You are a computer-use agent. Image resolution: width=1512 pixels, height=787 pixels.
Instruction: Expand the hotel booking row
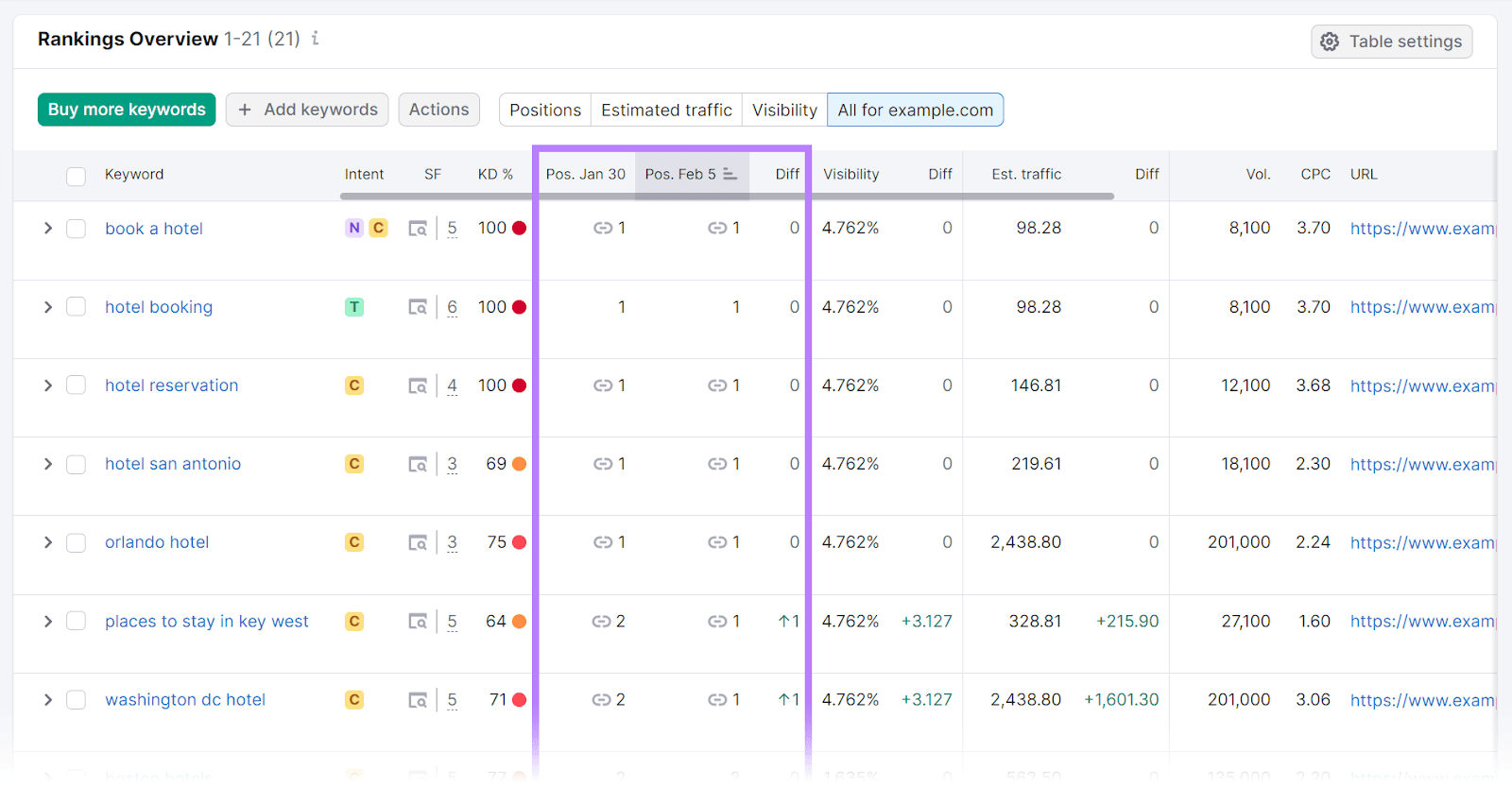(47, 307)
